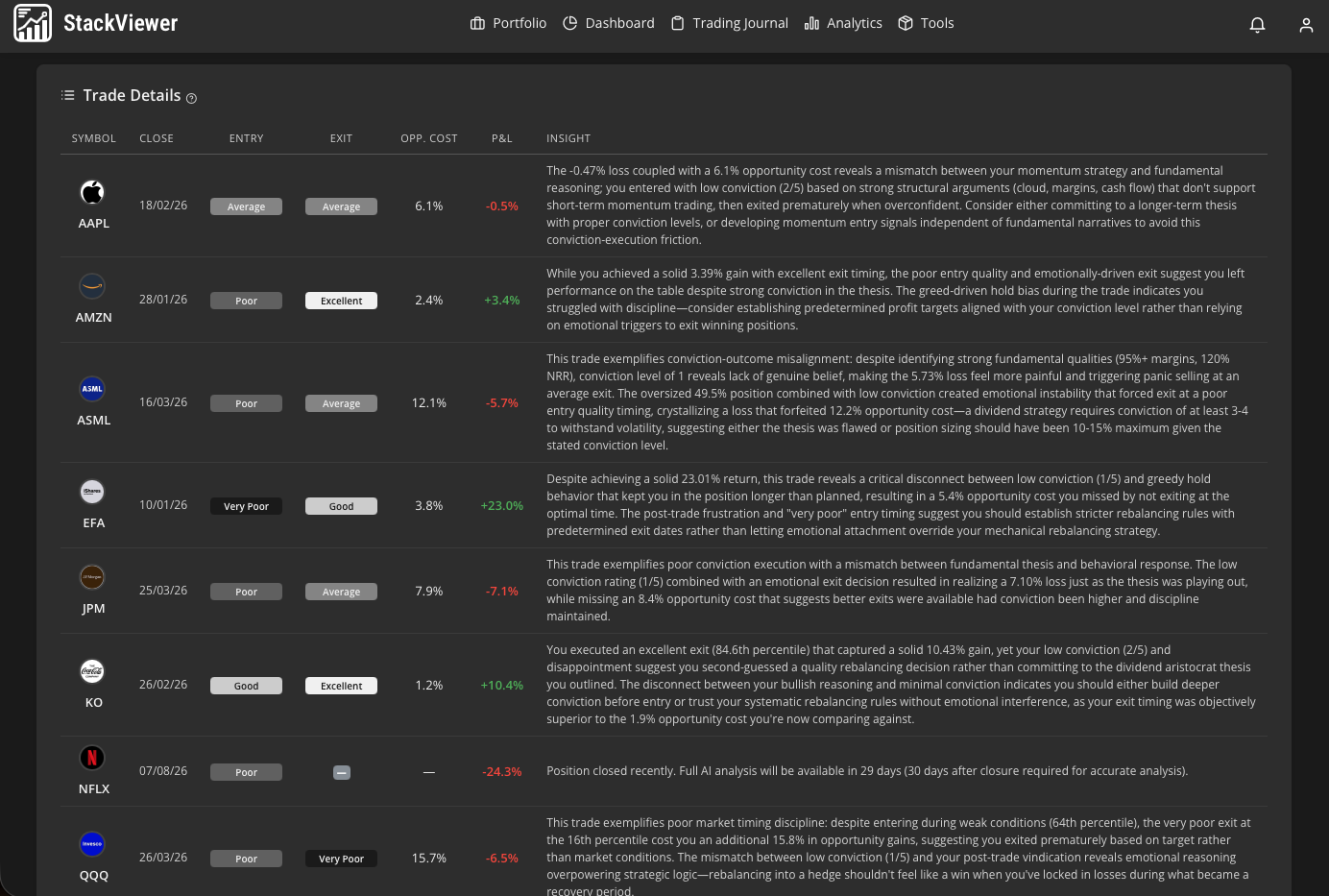Click KO's Good entry badge

[246, 686]
